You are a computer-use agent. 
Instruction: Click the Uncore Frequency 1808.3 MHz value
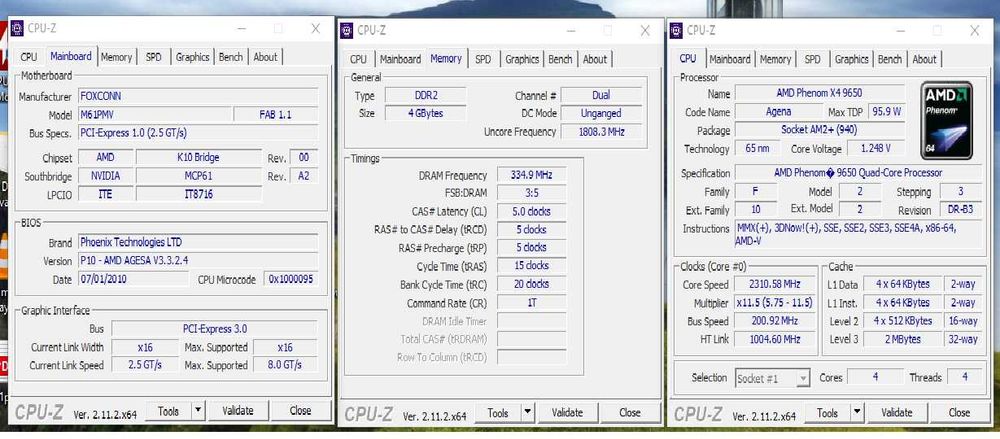tap(601, 132)
